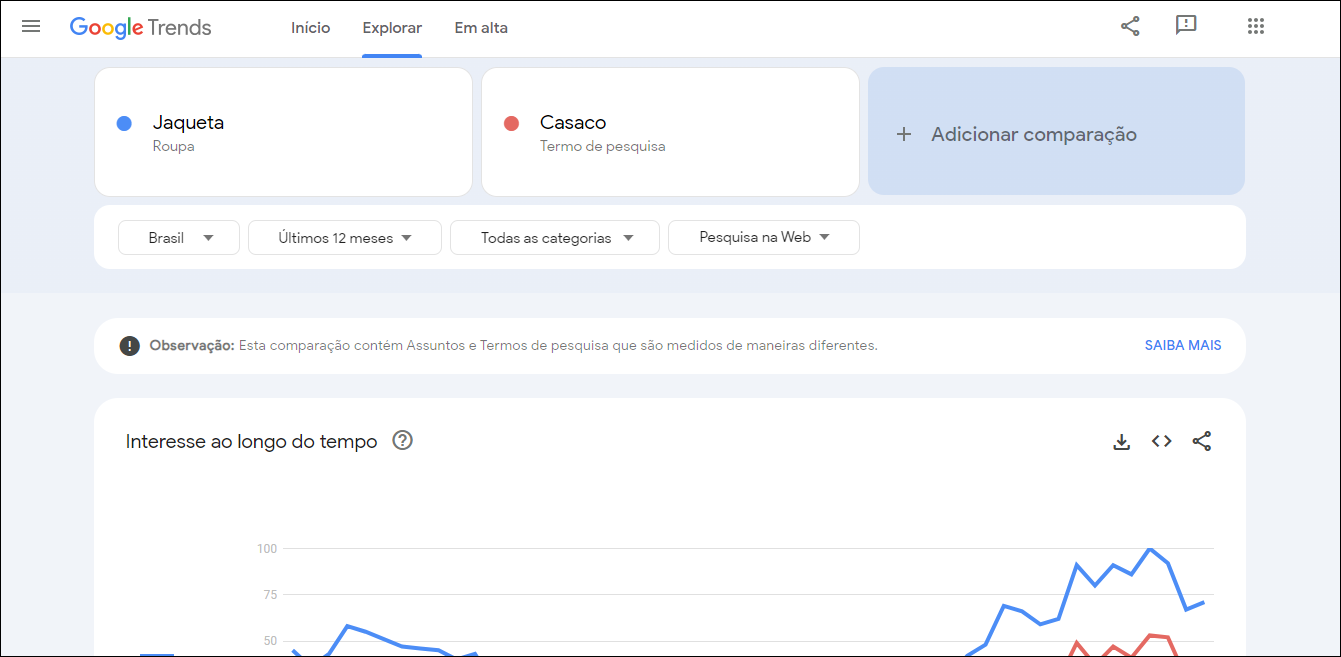Click the 100 axis label on chart
1341x657 pixels.
tap(267, 549)
